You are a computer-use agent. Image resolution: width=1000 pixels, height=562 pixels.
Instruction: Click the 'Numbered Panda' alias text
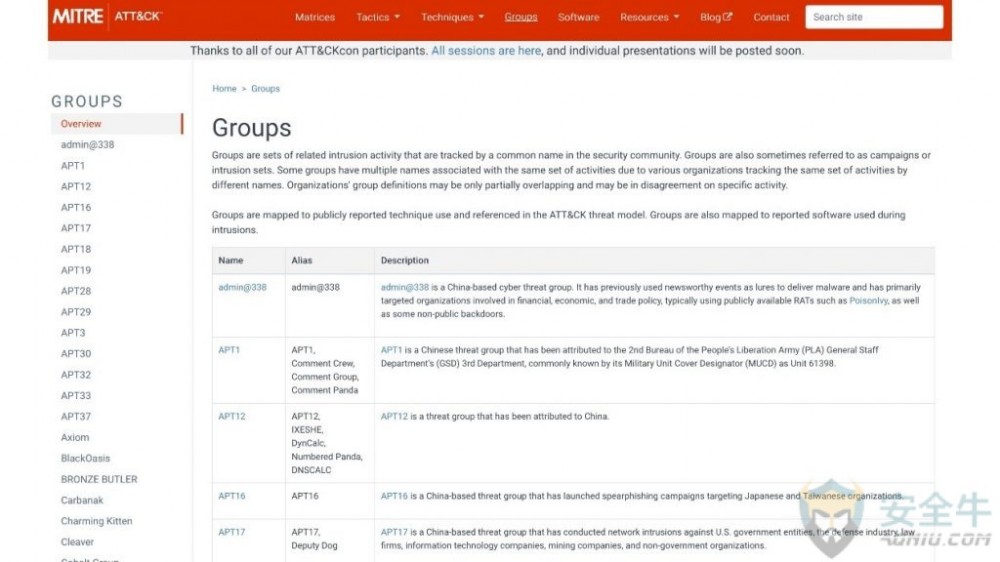[327, 456]
